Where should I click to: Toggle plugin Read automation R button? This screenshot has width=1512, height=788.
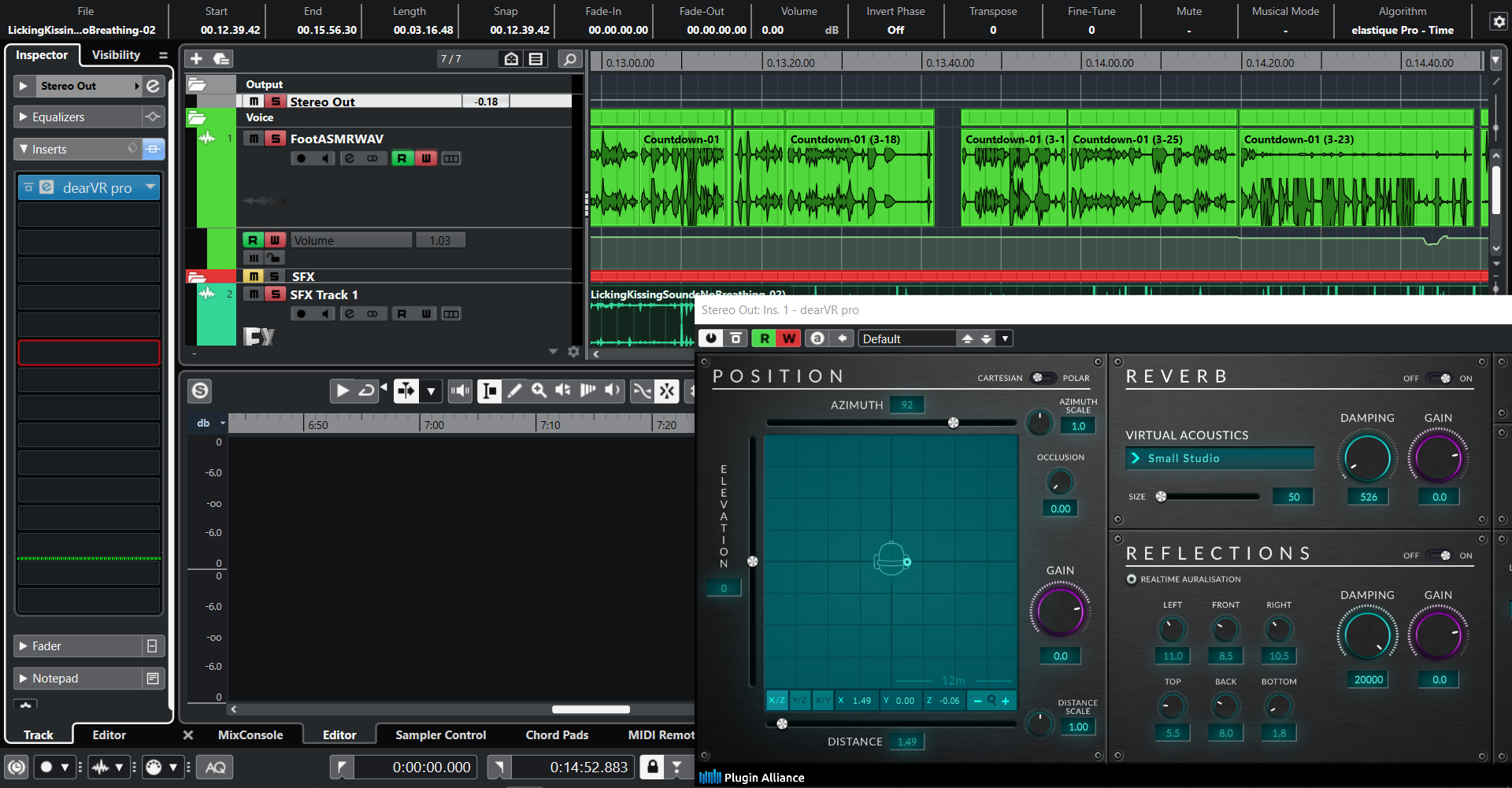click(x=764, y=339)
